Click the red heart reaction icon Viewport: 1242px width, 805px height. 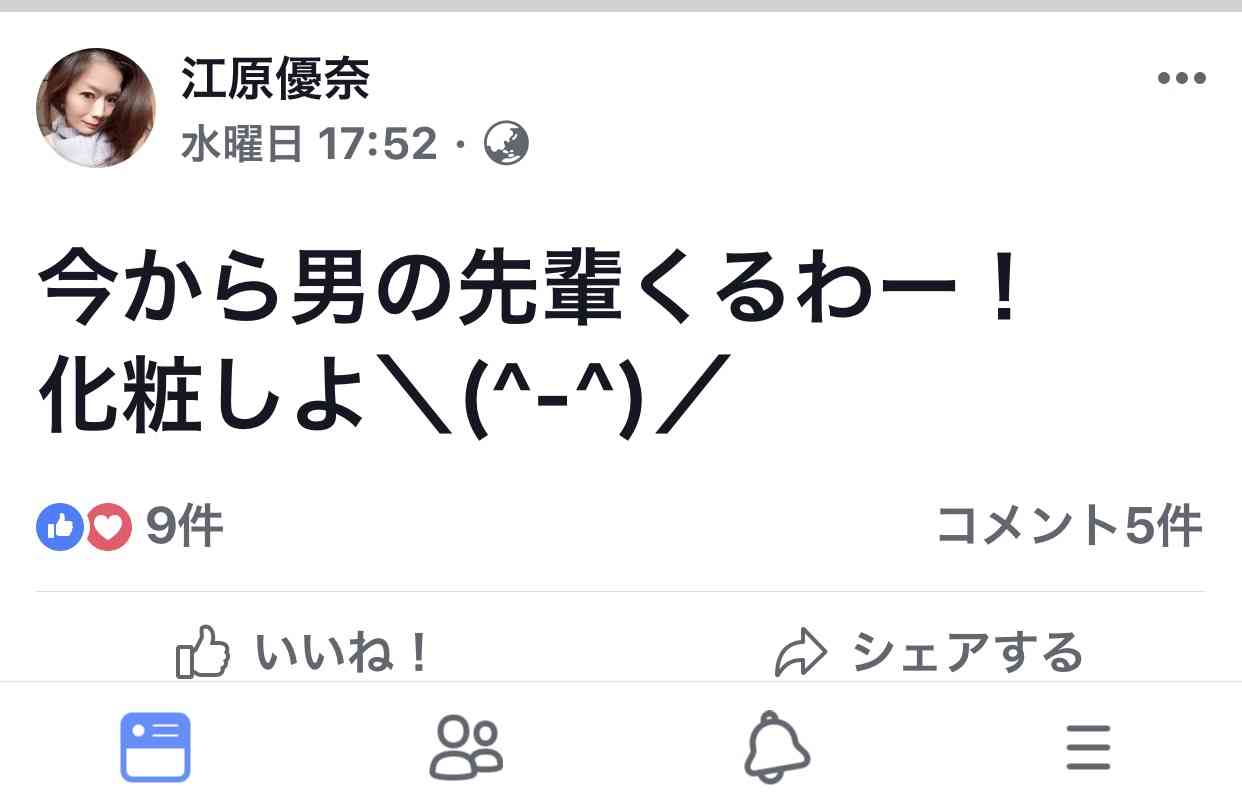[x=108, y=527]
